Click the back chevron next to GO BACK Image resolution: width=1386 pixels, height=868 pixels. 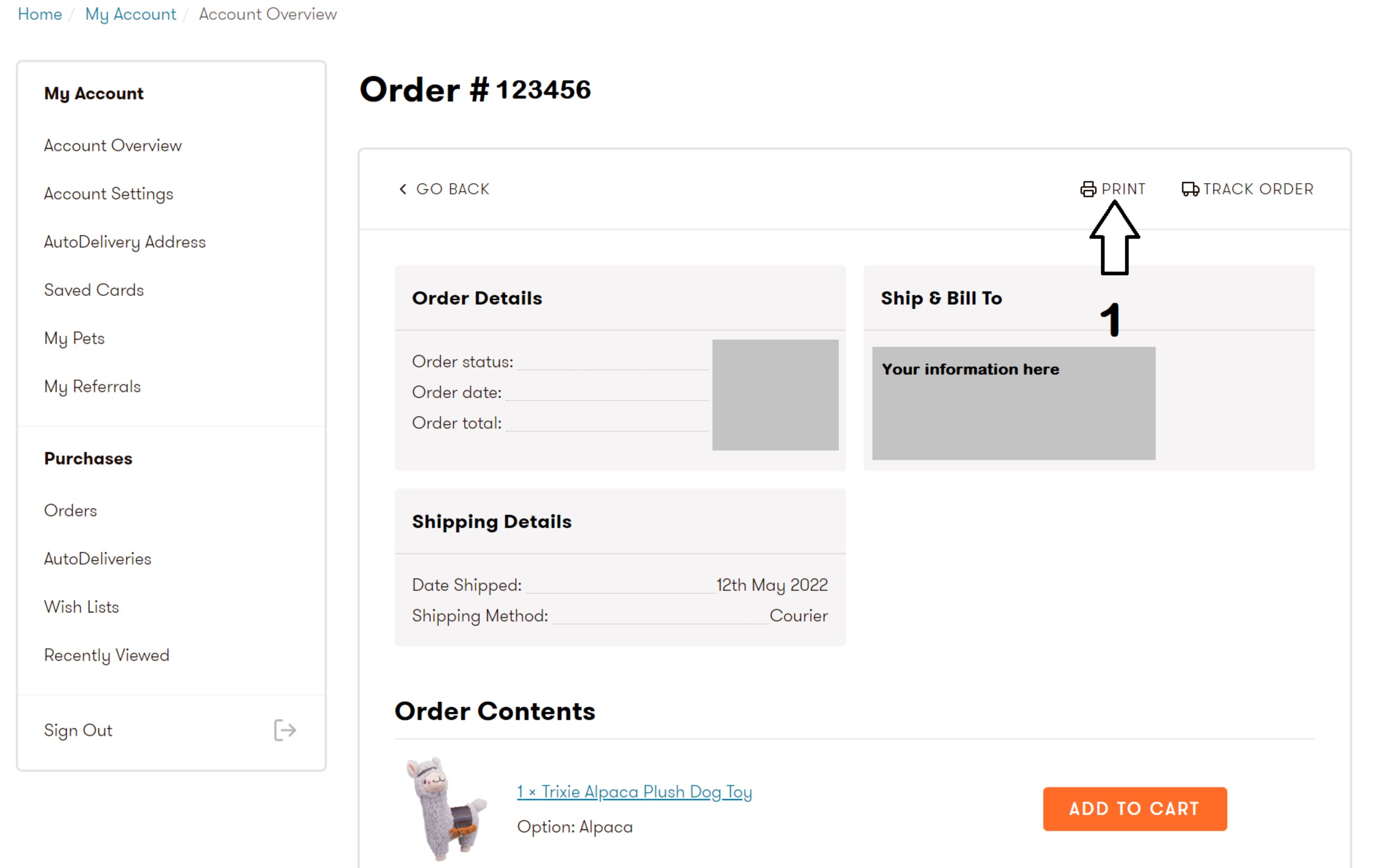(x=402, y=189)
